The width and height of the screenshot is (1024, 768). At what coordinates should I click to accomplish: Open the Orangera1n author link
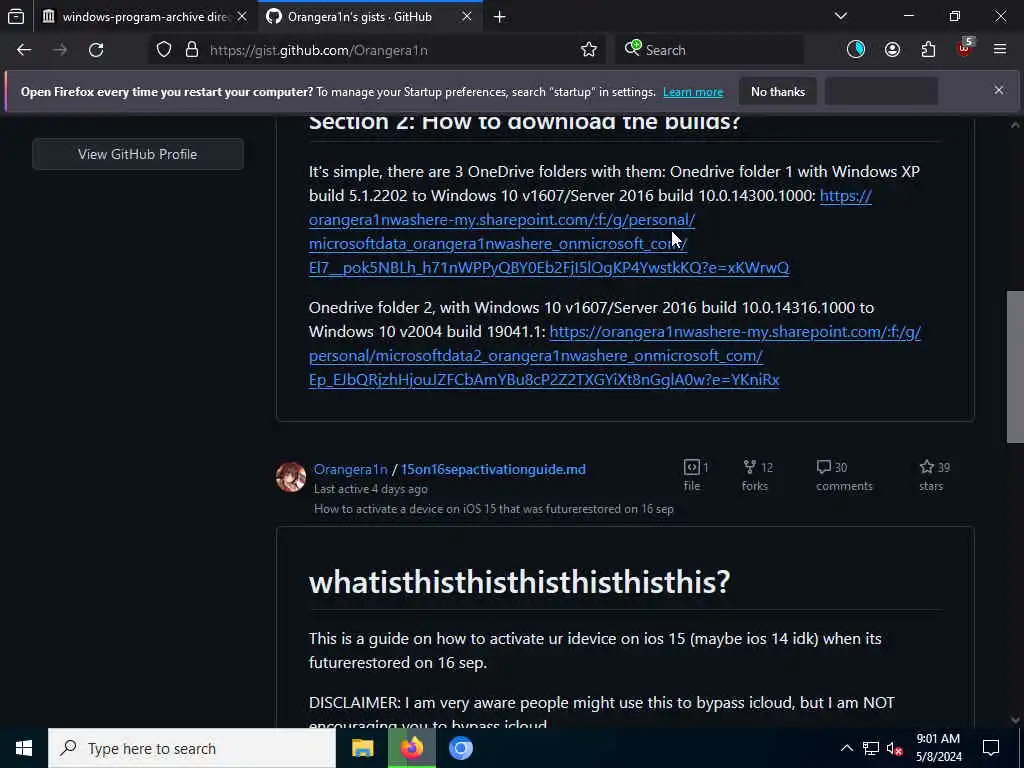351,469
